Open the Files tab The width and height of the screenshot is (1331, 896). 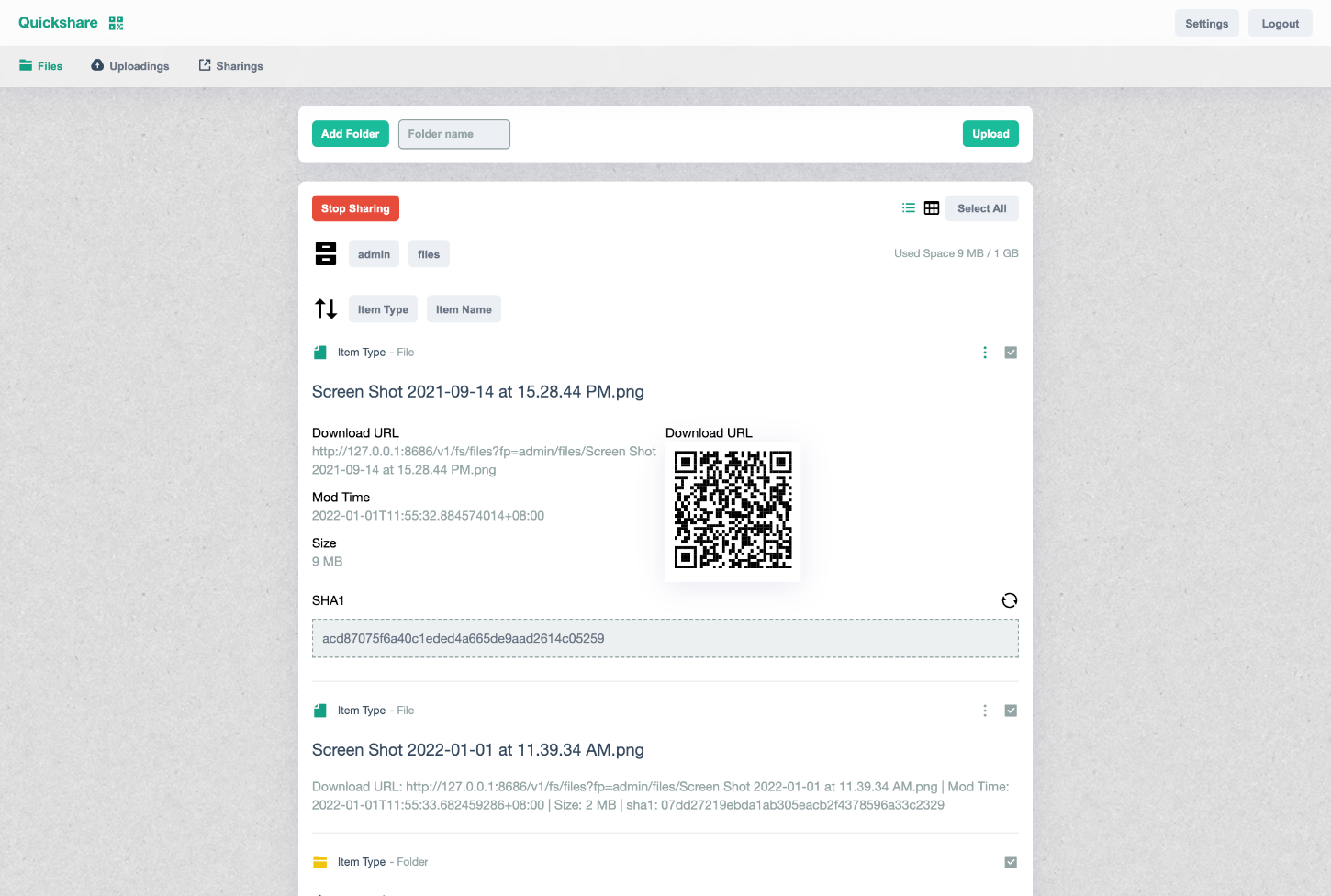click(41, 66)
